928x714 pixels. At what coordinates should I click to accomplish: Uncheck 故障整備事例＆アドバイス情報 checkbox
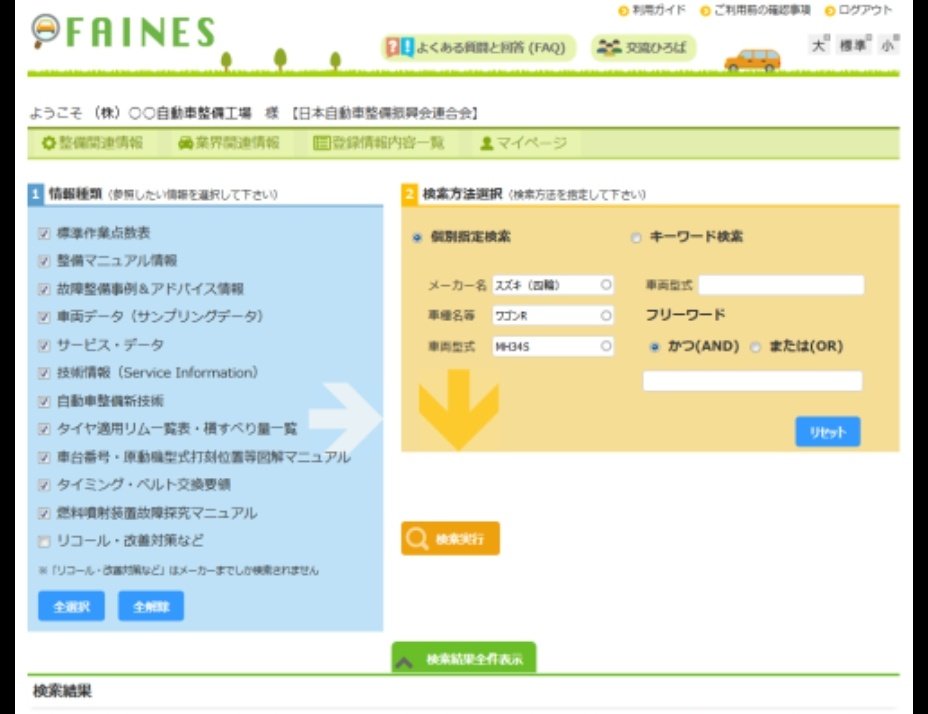[x=44, y=290]
